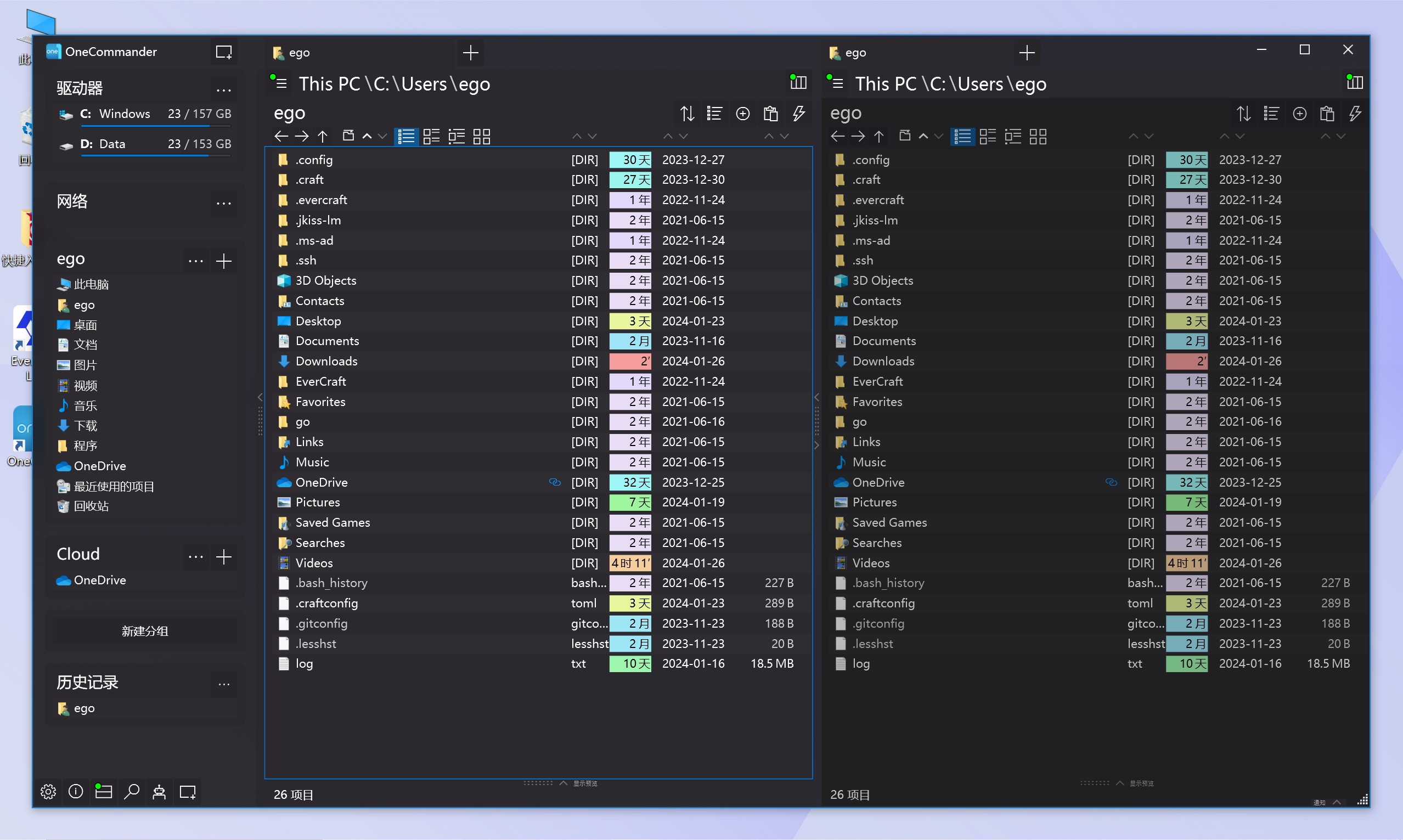1403x840 pixels.
Task: Go back in the left pane
Action: click(x=281, y=137)
